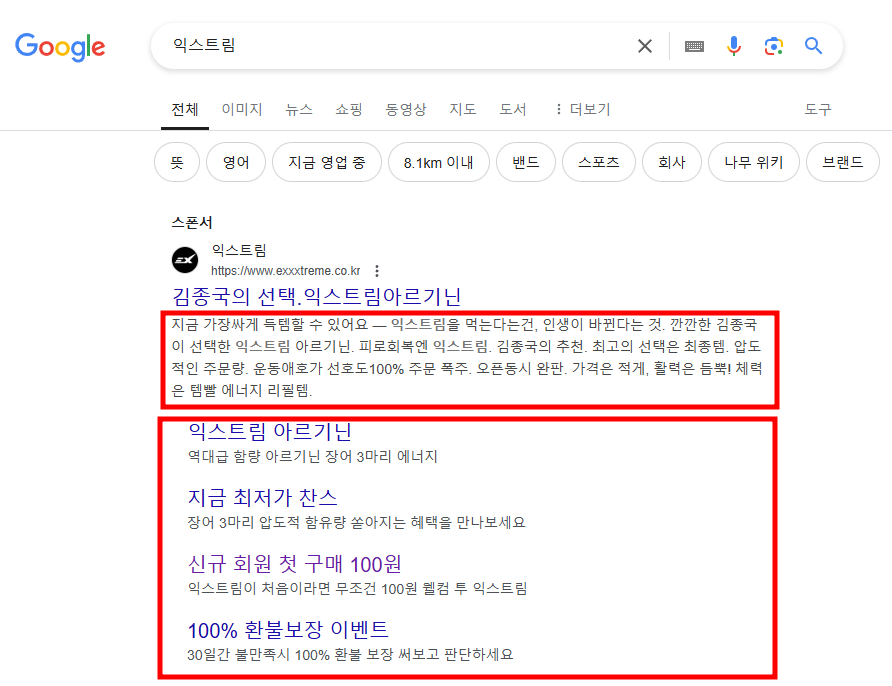This screenshot has width=892, height=686.
Task: Apply the 8.1km 이내 filter chip
Action: (439, 162)
